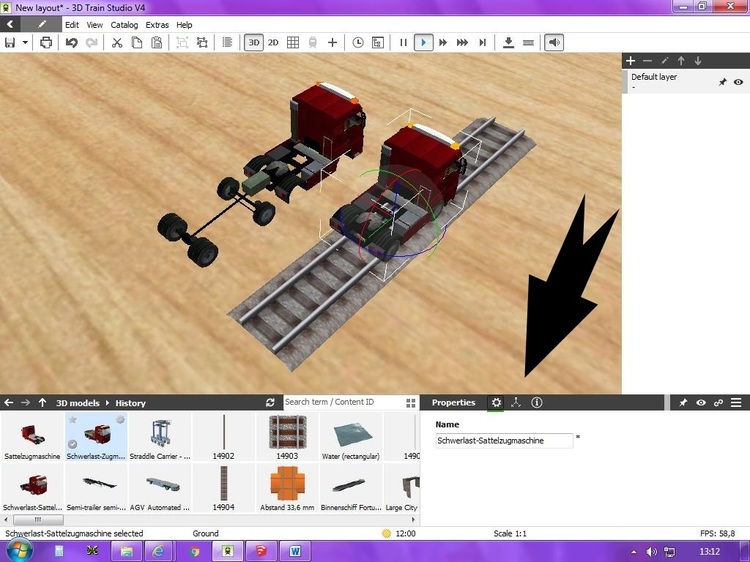Click the History breadcrumb

point(130,403)
